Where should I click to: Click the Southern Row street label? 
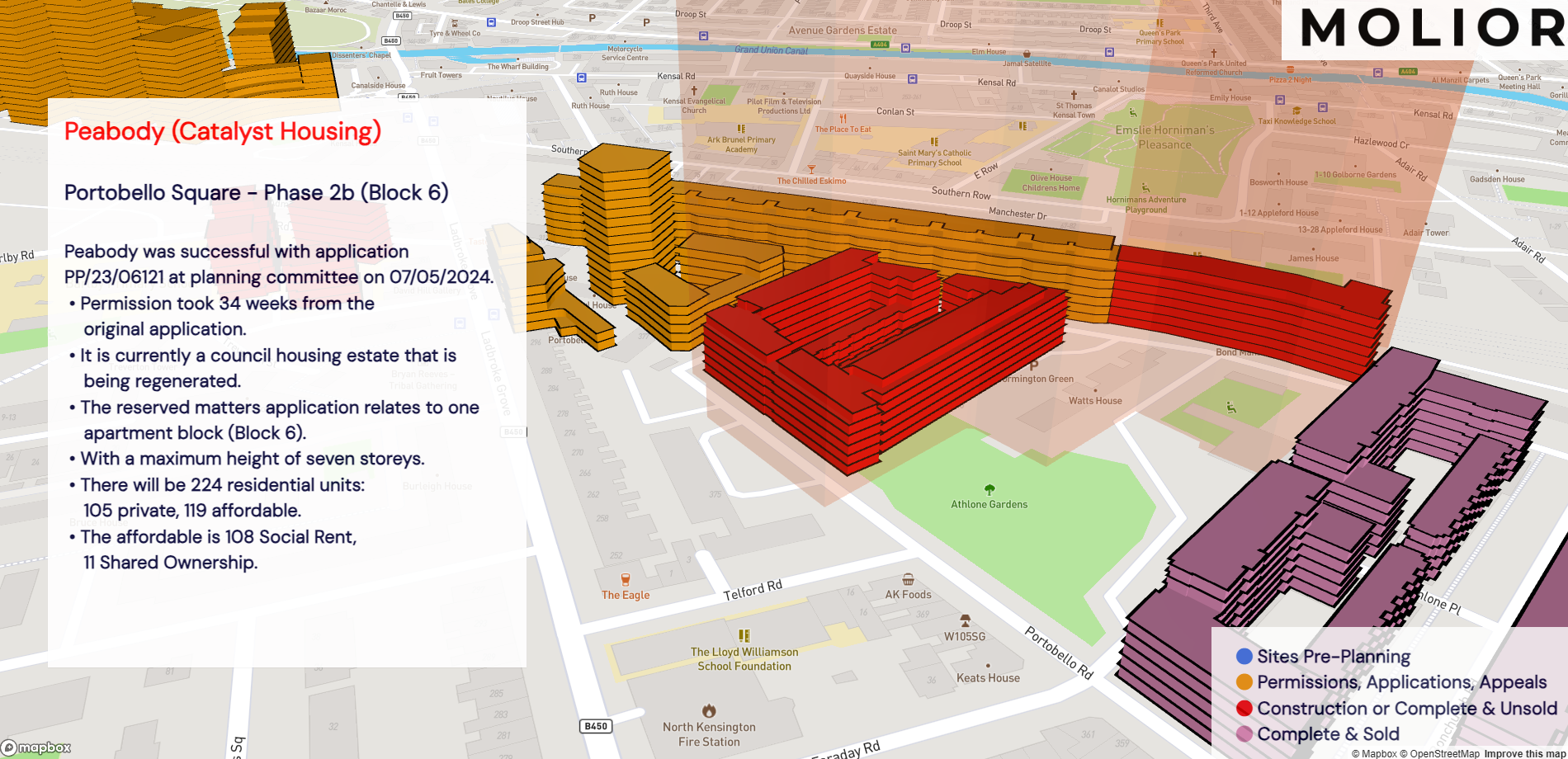click(961, 193)
